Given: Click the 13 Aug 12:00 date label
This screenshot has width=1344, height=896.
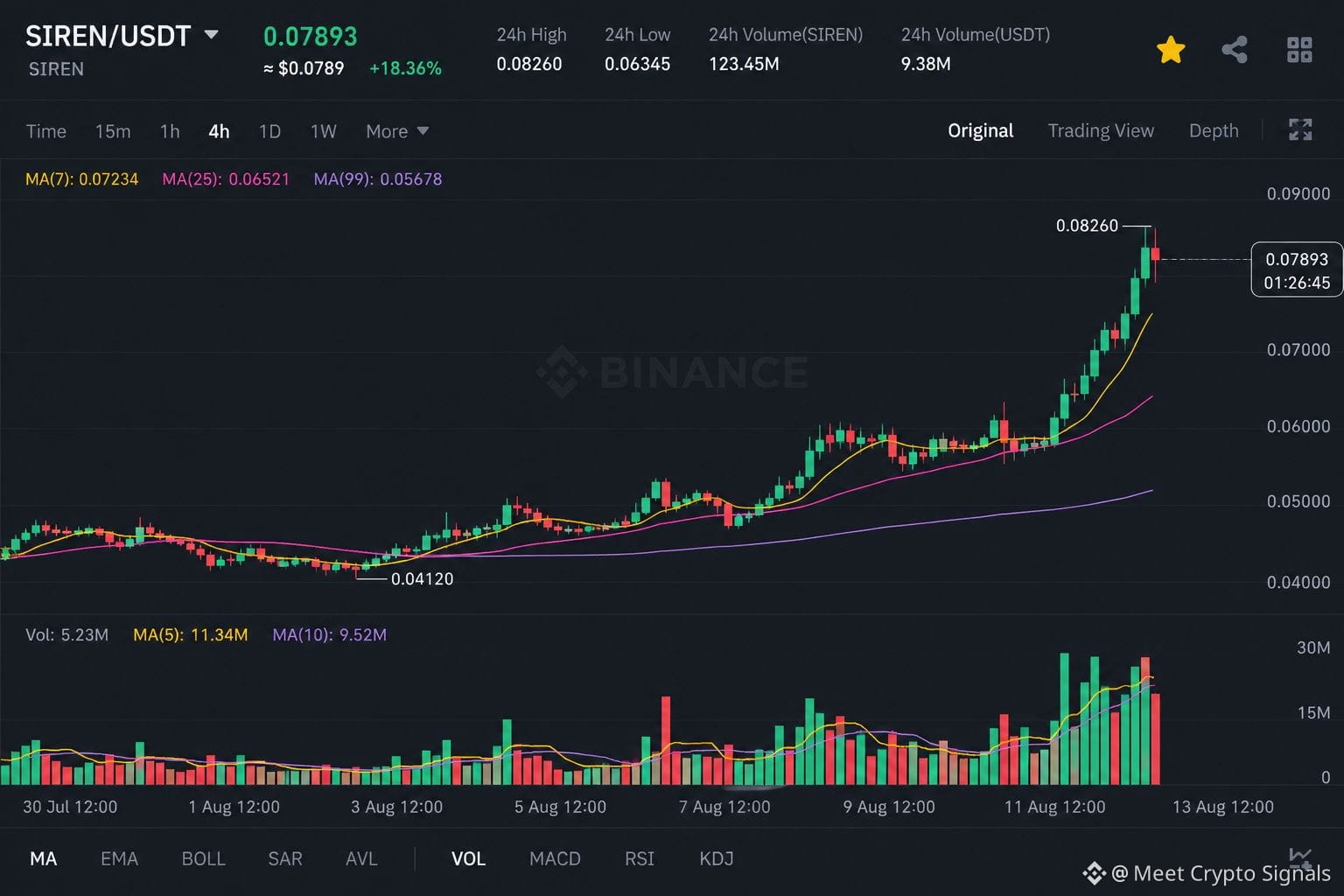Looking at the screenshot, I should (x=1223, y=807).
